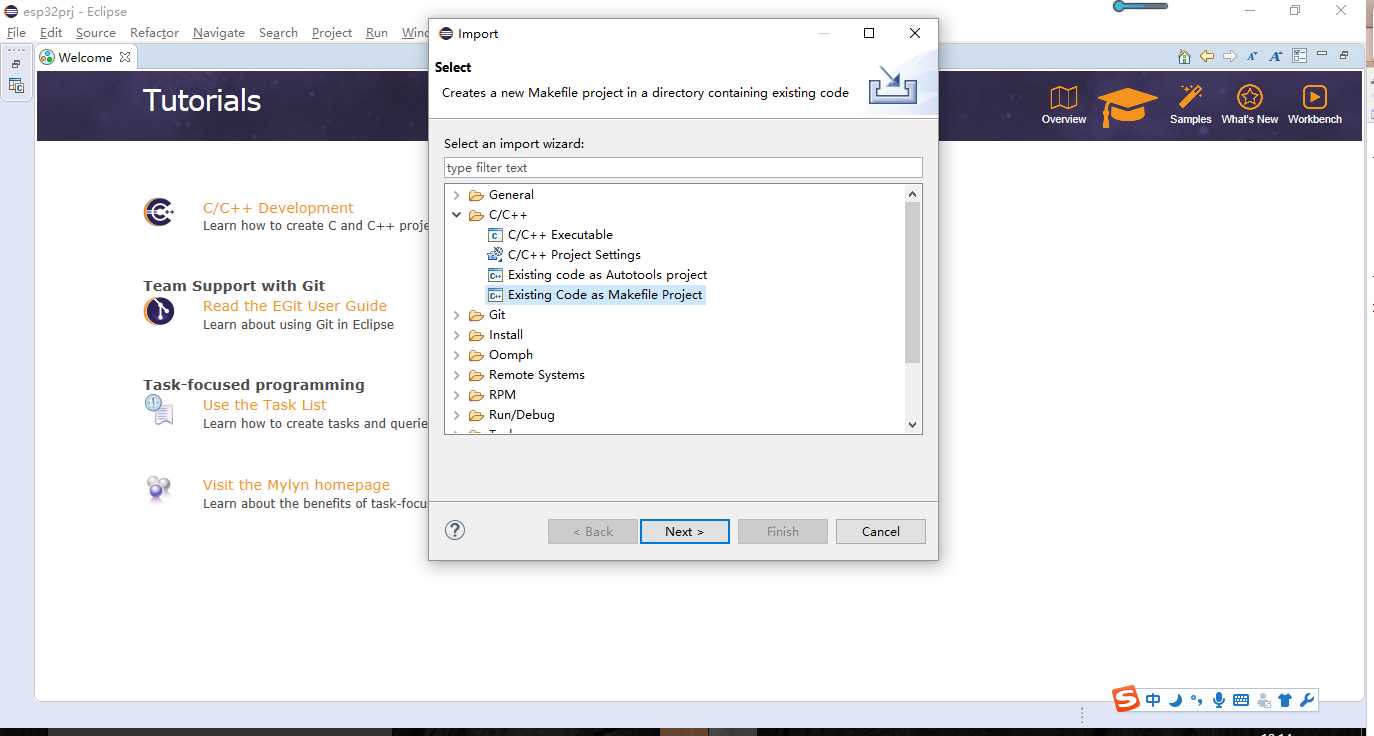
Task: Restore the Welcome view
Action: pos(1344,56)
